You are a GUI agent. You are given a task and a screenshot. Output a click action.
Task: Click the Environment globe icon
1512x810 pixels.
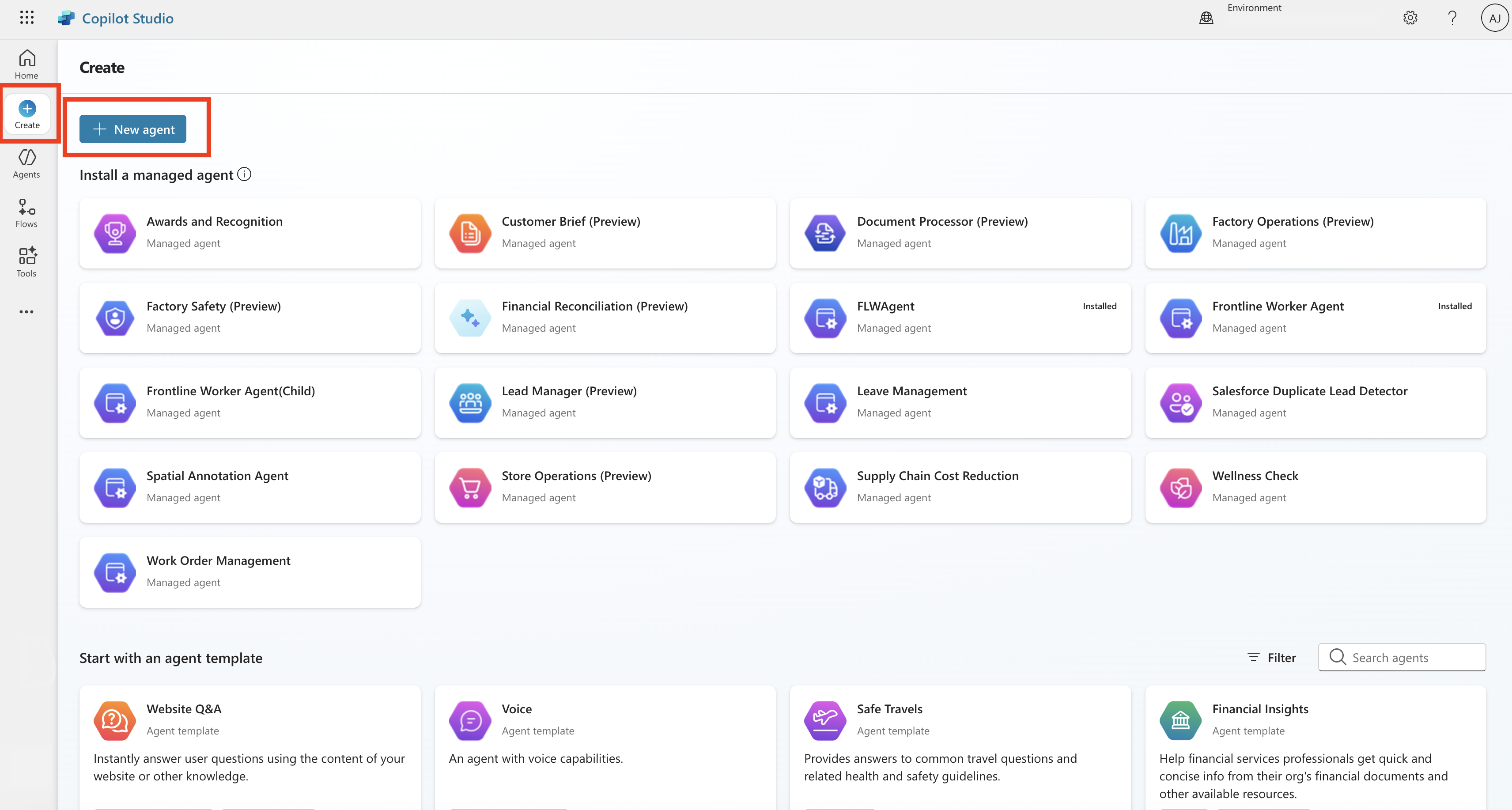coord(1206,18)
